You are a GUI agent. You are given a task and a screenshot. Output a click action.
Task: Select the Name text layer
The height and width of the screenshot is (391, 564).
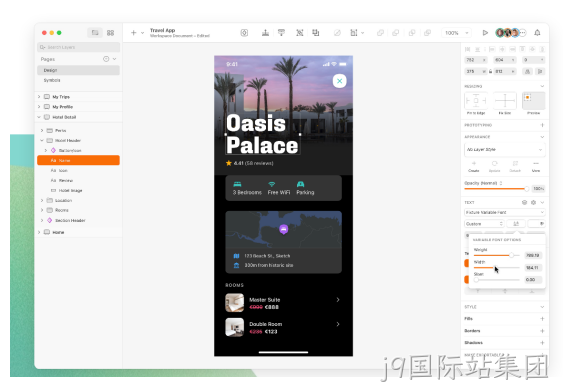78,160
